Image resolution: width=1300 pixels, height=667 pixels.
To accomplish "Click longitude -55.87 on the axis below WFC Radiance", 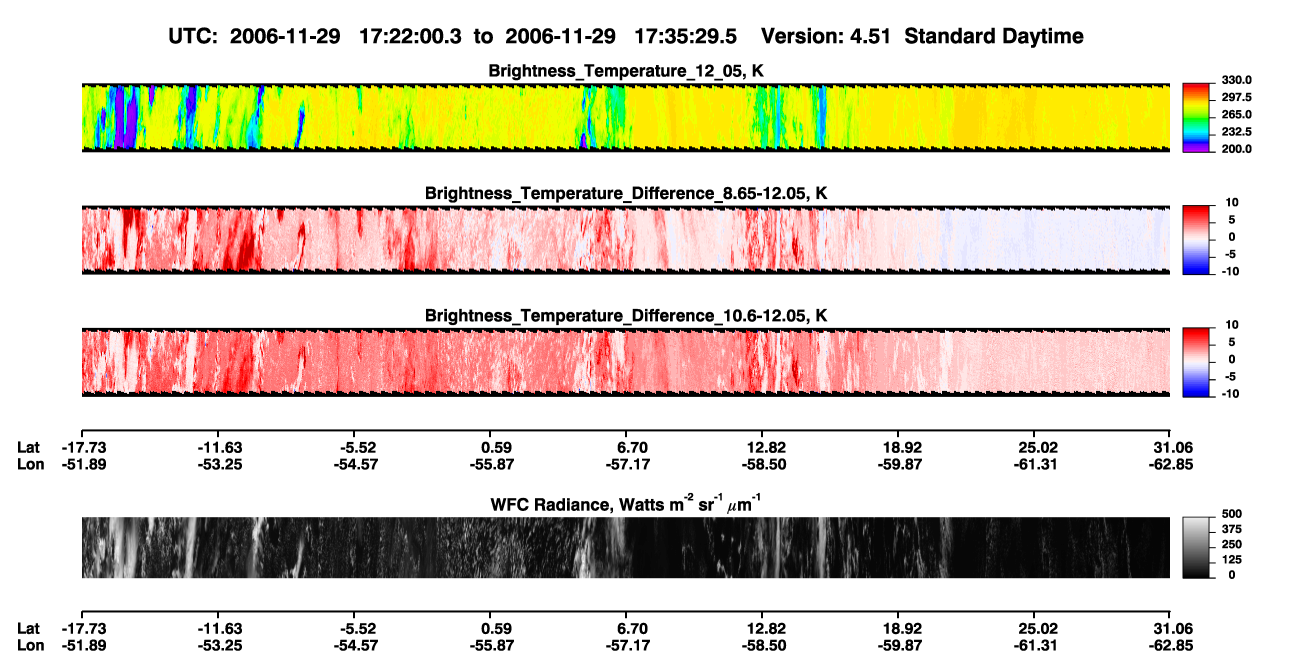I will click(490, 645).
